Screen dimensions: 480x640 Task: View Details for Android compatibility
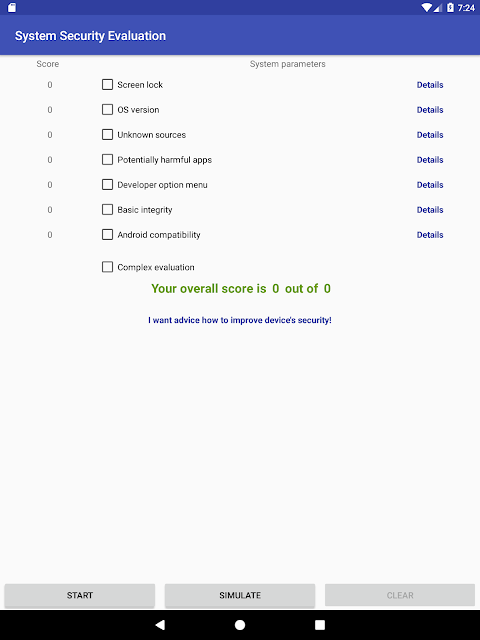(x=430, y=235)
